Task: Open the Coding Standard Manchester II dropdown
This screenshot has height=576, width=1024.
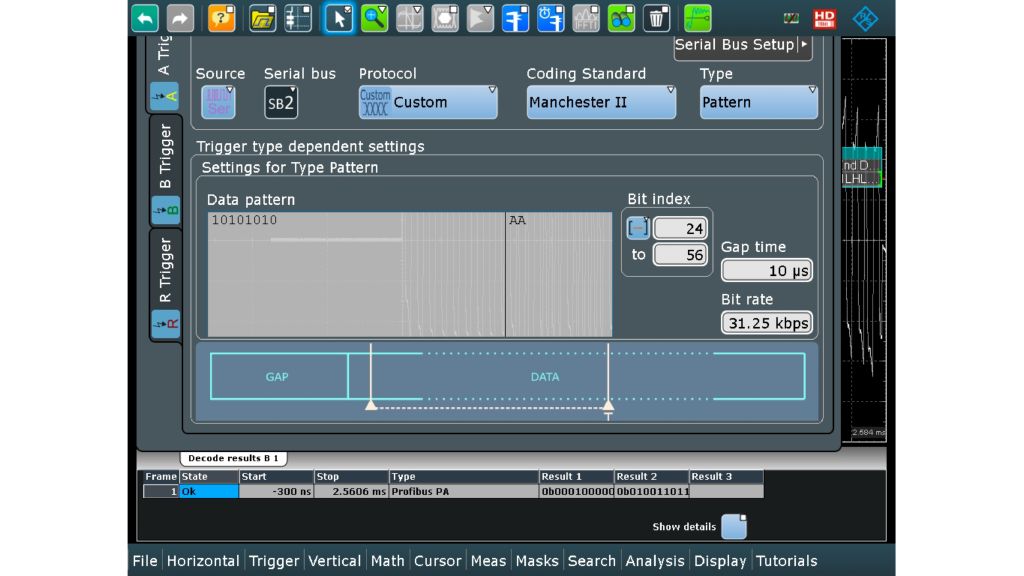Action: 601,102
